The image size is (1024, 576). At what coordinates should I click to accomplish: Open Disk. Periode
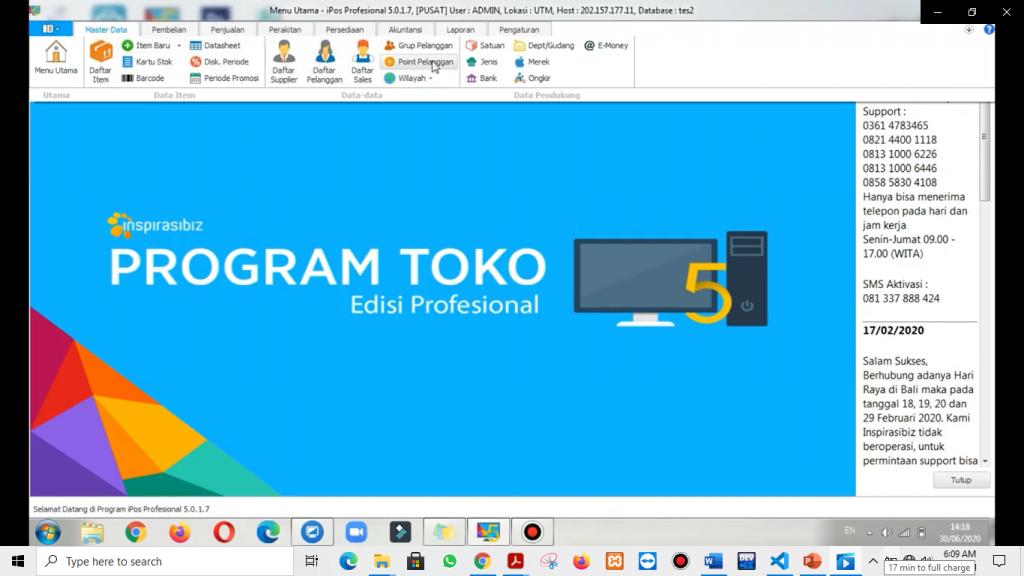[219, 61]
